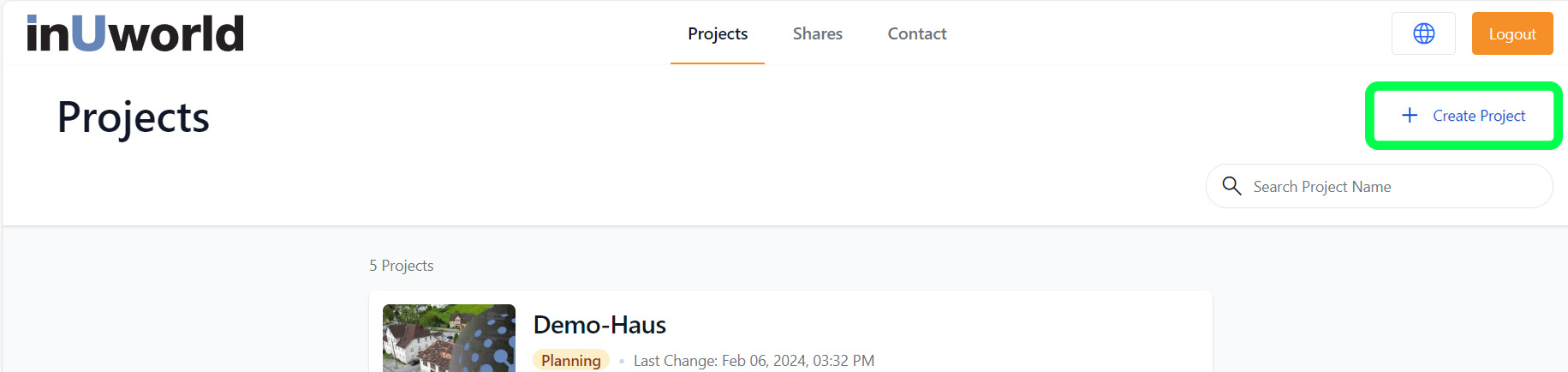
Task: Switch to the Shares tab
Action: click(817, 33)
